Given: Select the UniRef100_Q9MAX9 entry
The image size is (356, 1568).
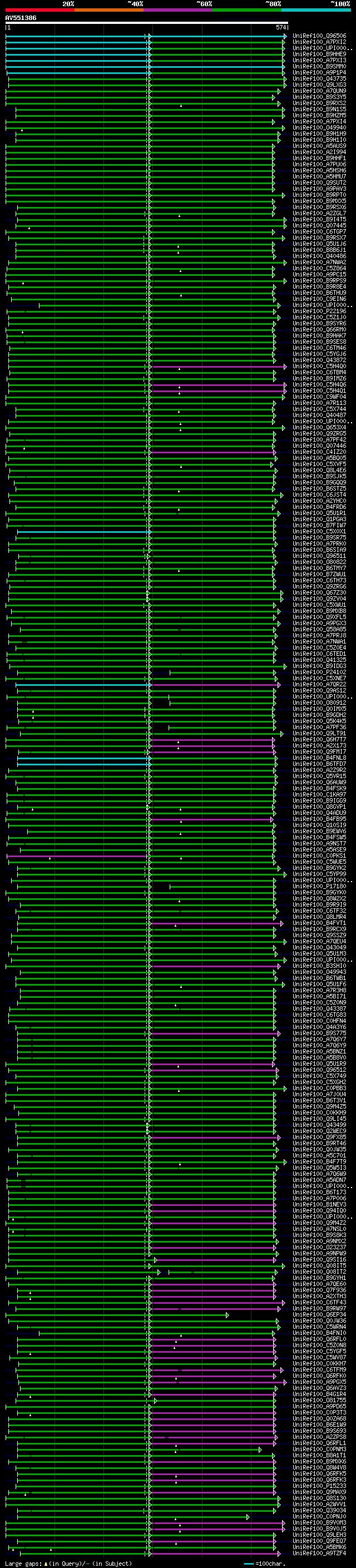Looking at the screenshot, I should (x=319, y=1492).
